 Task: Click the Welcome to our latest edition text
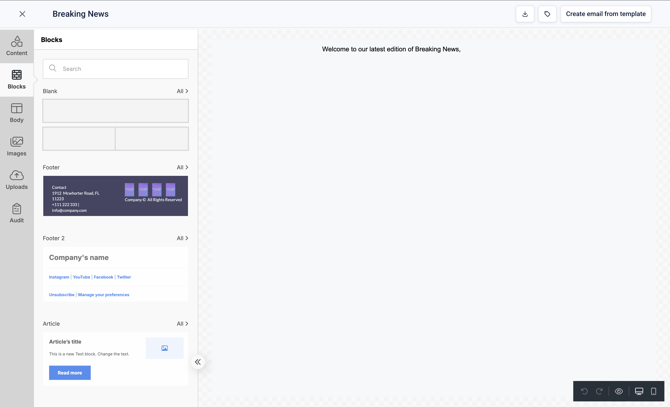pyautogui.click(x=391, y=50)
